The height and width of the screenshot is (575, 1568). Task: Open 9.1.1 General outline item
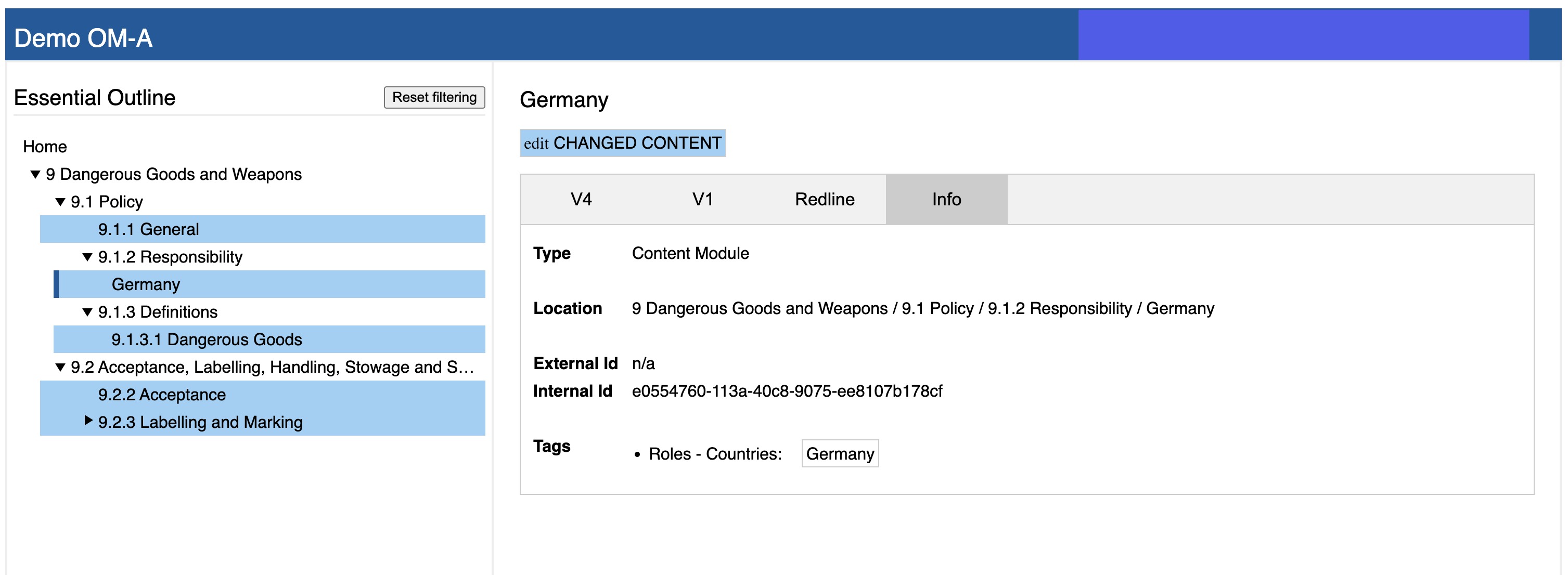[x=148, y=229]
